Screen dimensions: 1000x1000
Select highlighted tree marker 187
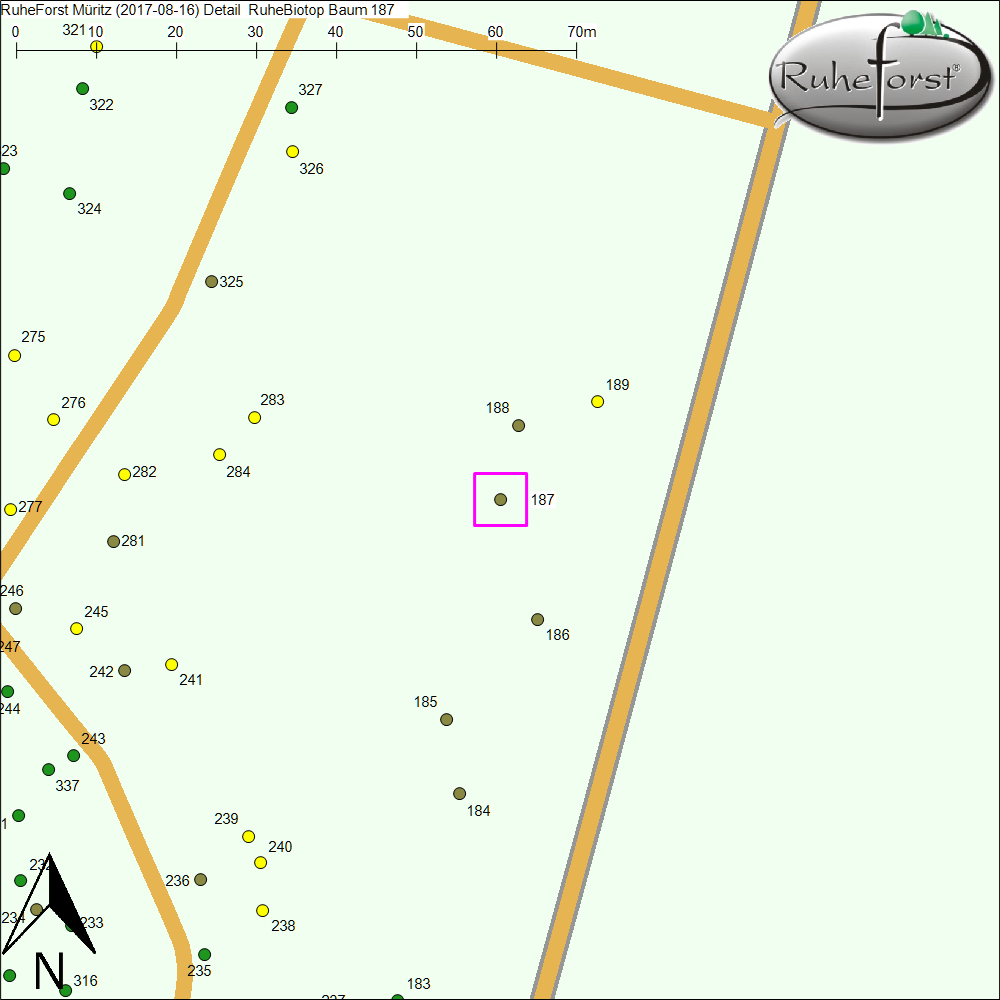pyautogui.click(x=501, y=499)
